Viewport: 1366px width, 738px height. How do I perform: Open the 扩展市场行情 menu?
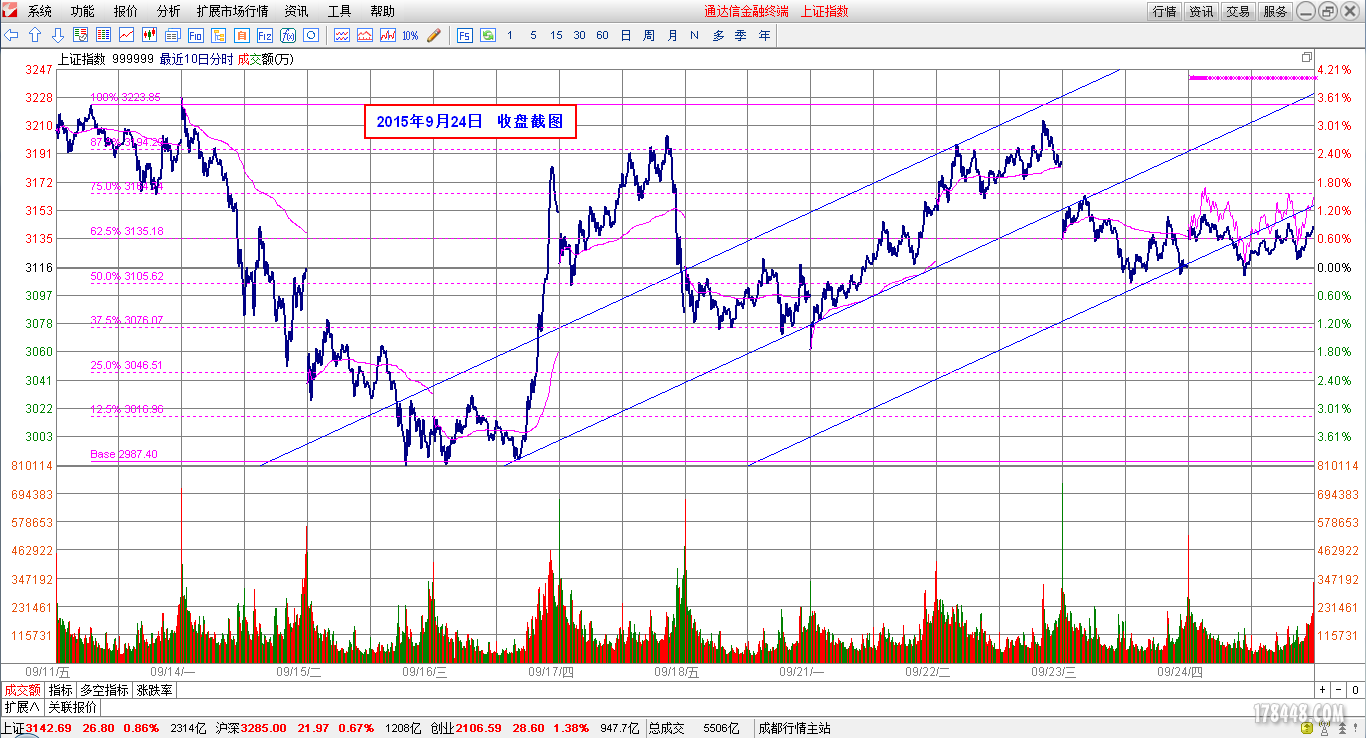point(232,11)
